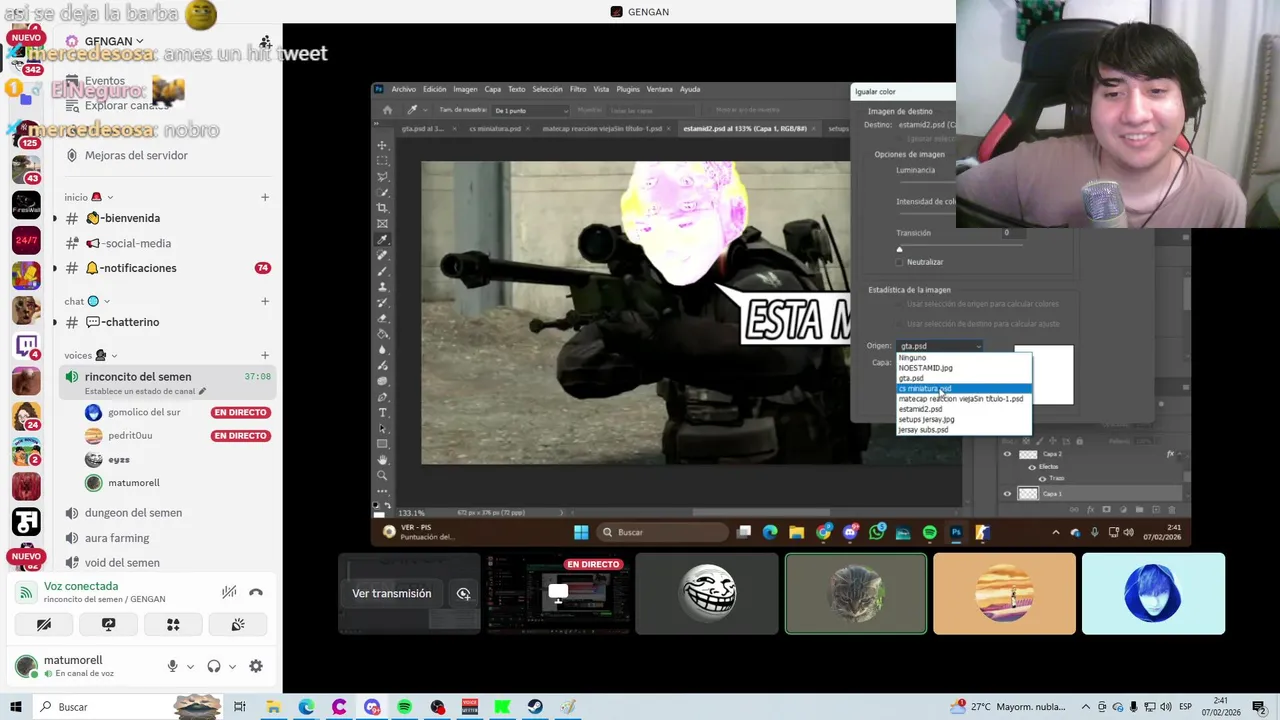
Task: Open Steam from the Windows taskbar
Action: 535,707
